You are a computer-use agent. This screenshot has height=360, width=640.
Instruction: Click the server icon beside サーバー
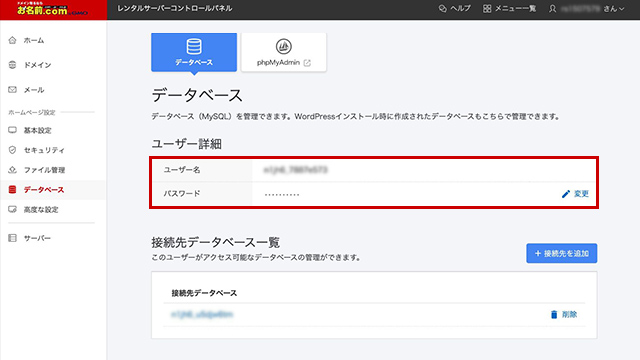[12, 238]
